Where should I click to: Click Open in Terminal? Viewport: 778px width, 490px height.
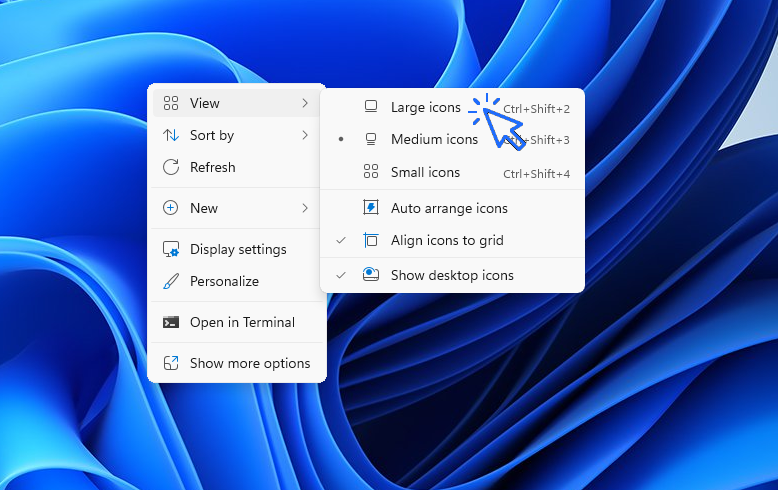coord(242,322)
